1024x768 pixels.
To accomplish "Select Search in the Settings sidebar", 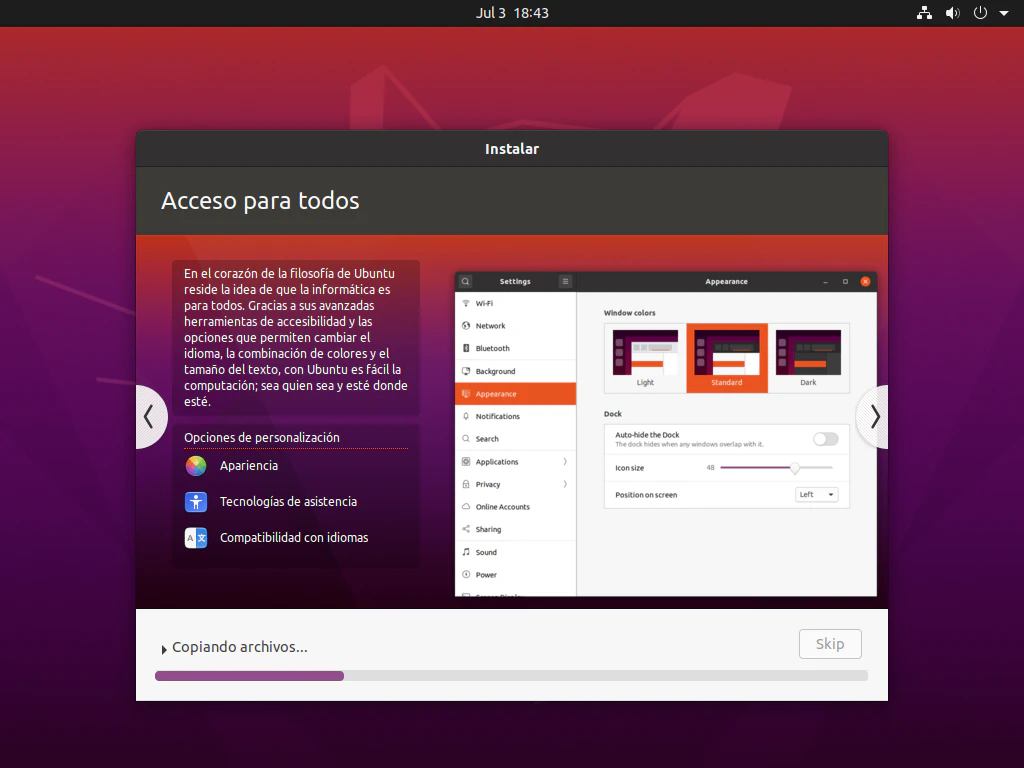I will coord(515,439).
